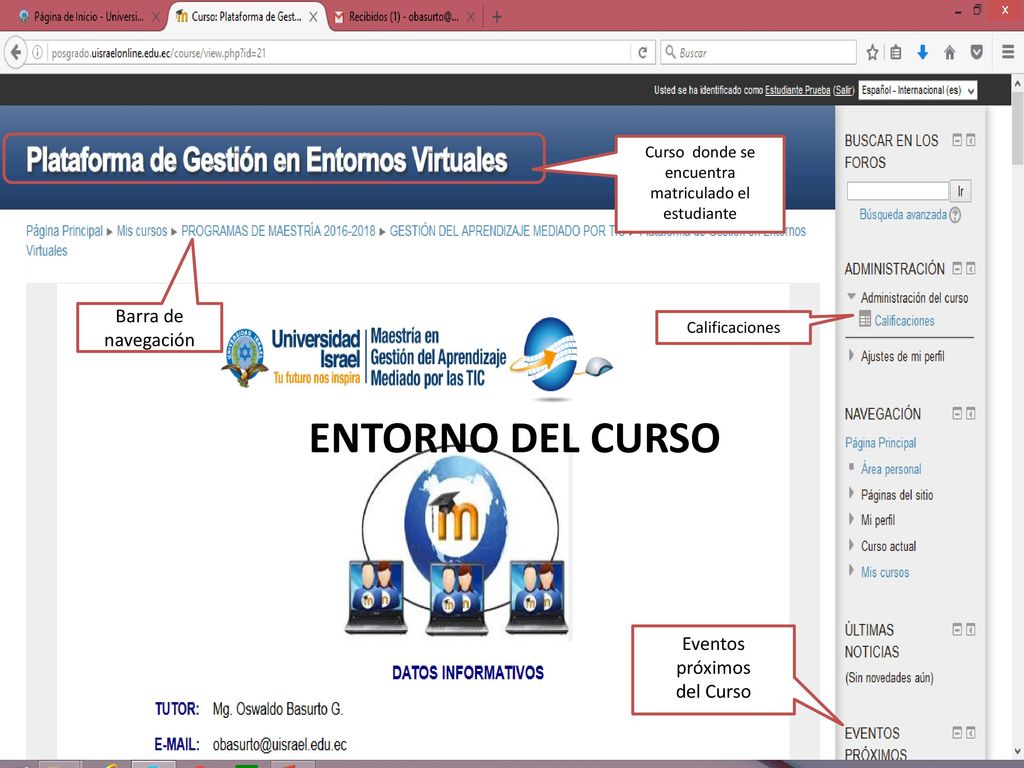
Task: Click Página Principal breadcrumb link
Action: click(x=65, y=231)
